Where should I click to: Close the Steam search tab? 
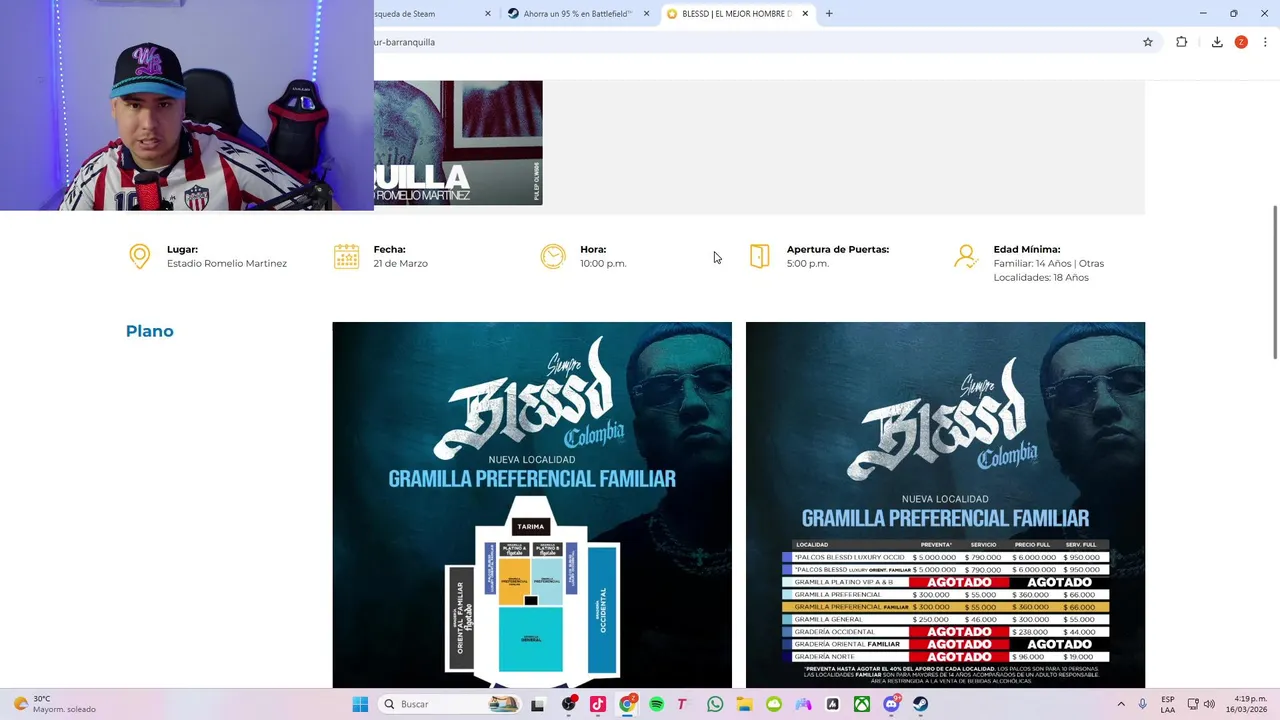[488, 14]
